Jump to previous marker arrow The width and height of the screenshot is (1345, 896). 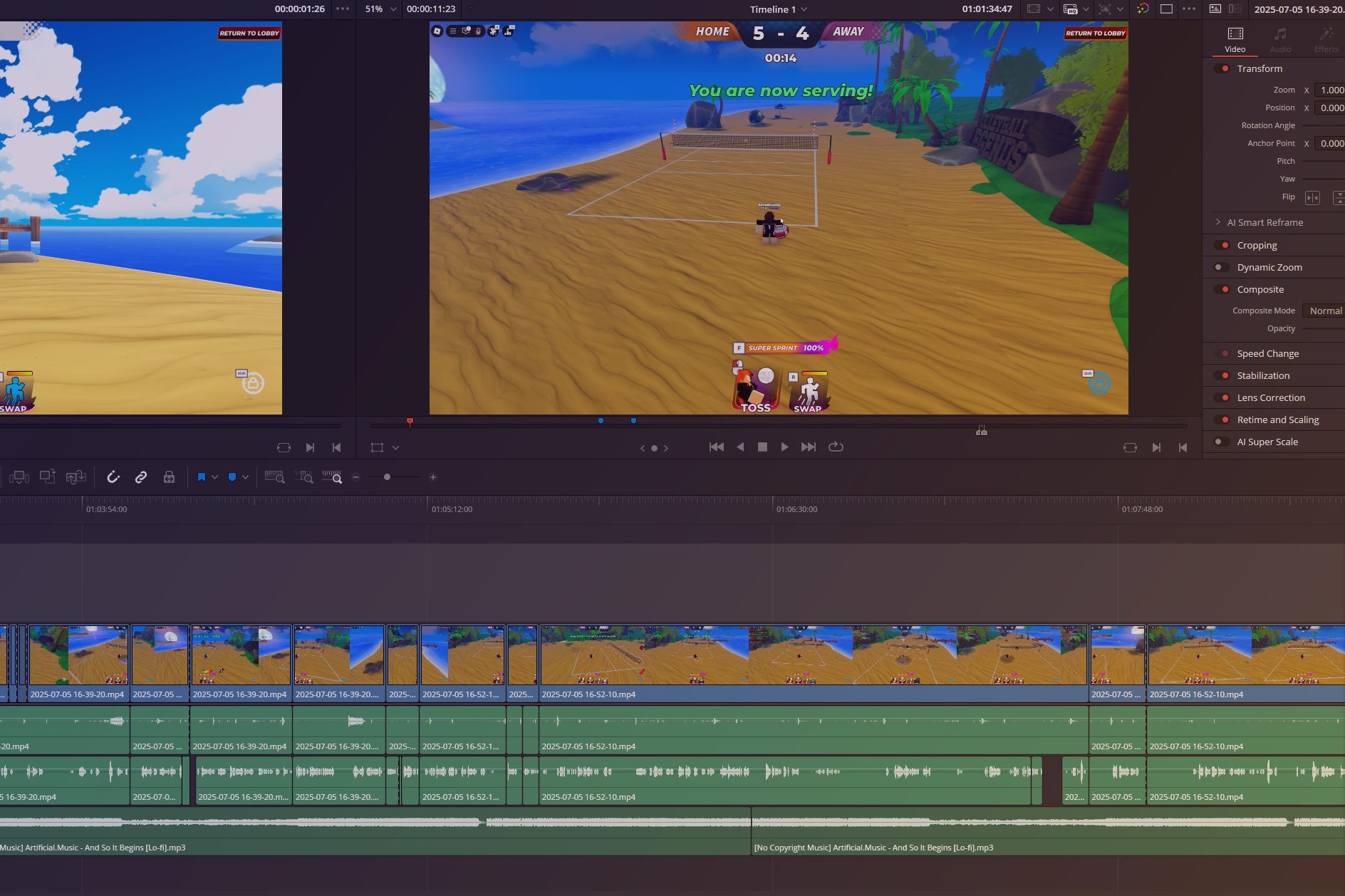(643, 448)
